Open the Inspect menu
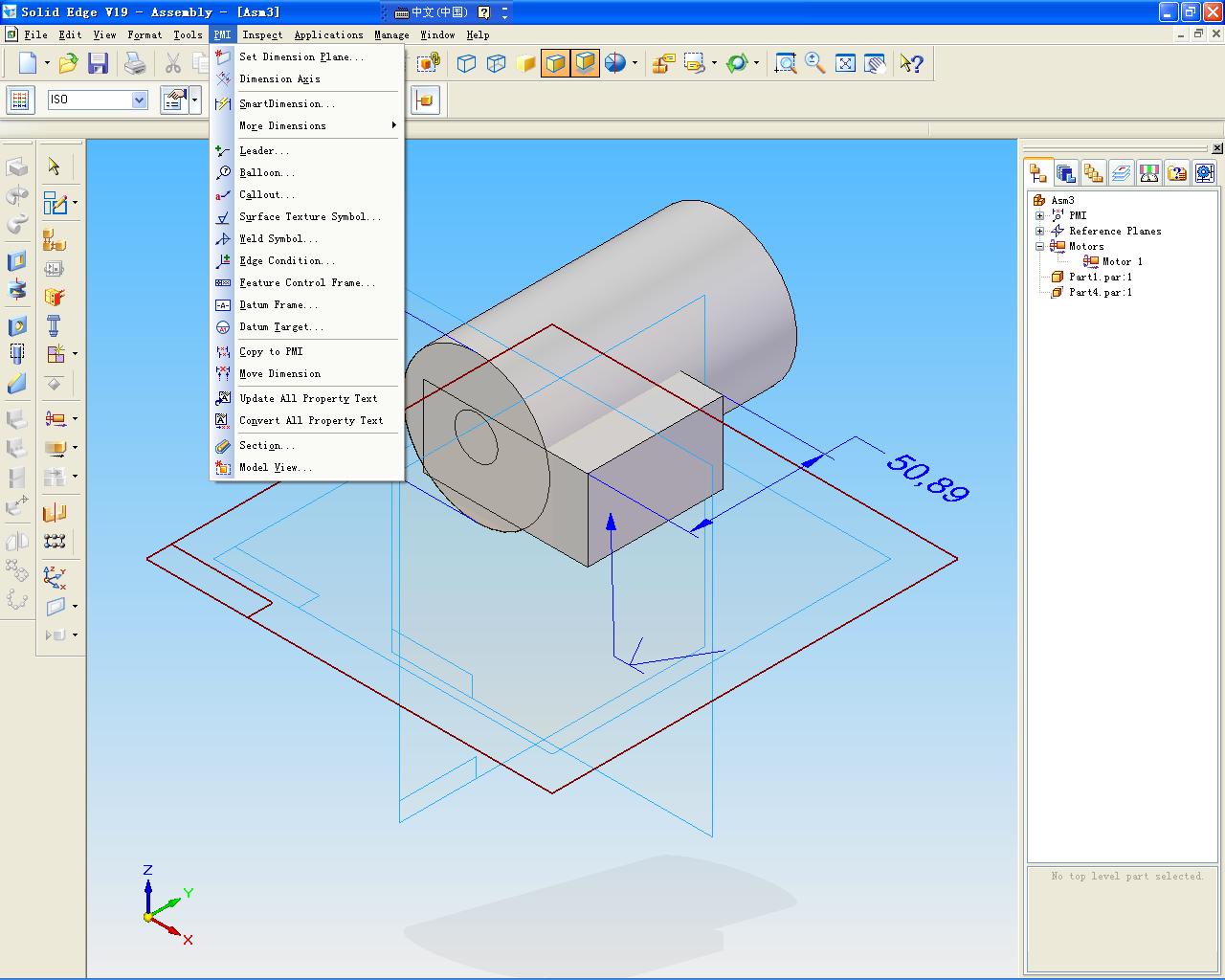The height and width of the screenshot is (980, 1225). click(262, 34)
